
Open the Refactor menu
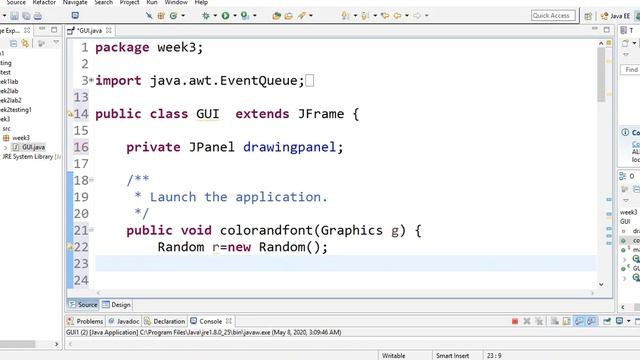click(x=44, y=2)
